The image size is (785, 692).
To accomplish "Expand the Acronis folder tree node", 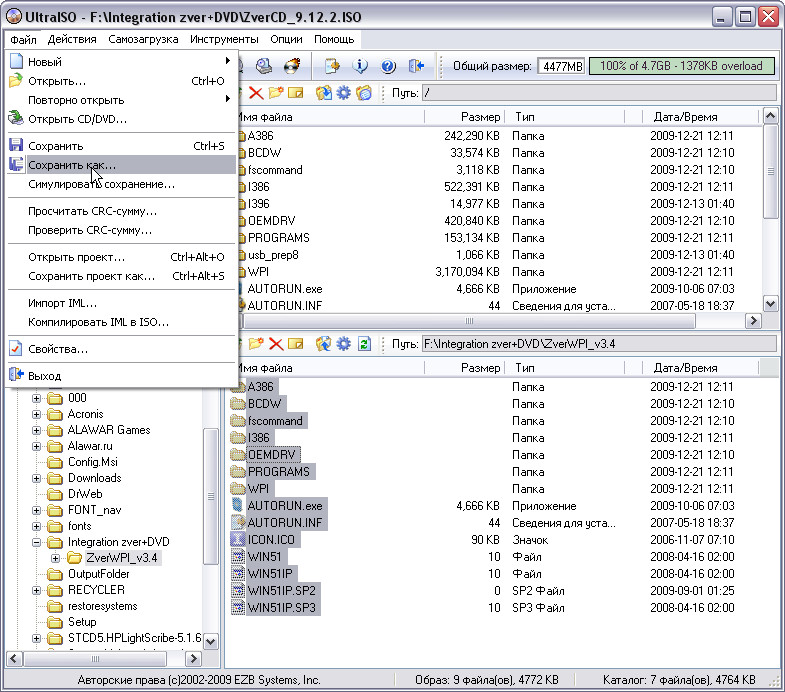I will pos(36,415).
